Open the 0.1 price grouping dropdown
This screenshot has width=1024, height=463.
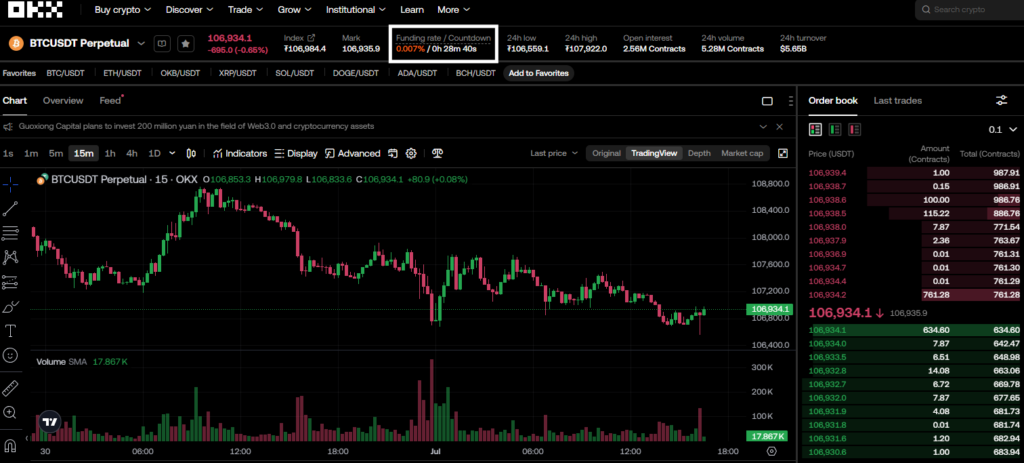click(1003, 129)
